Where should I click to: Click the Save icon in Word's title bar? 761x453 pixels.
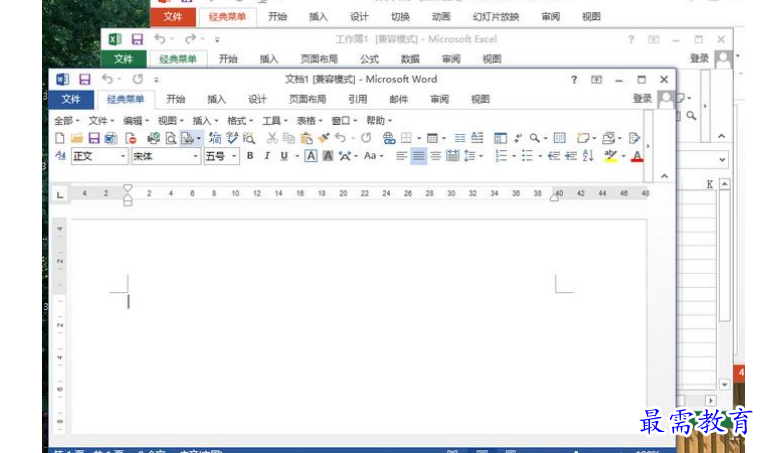click(x=85, y=79)
